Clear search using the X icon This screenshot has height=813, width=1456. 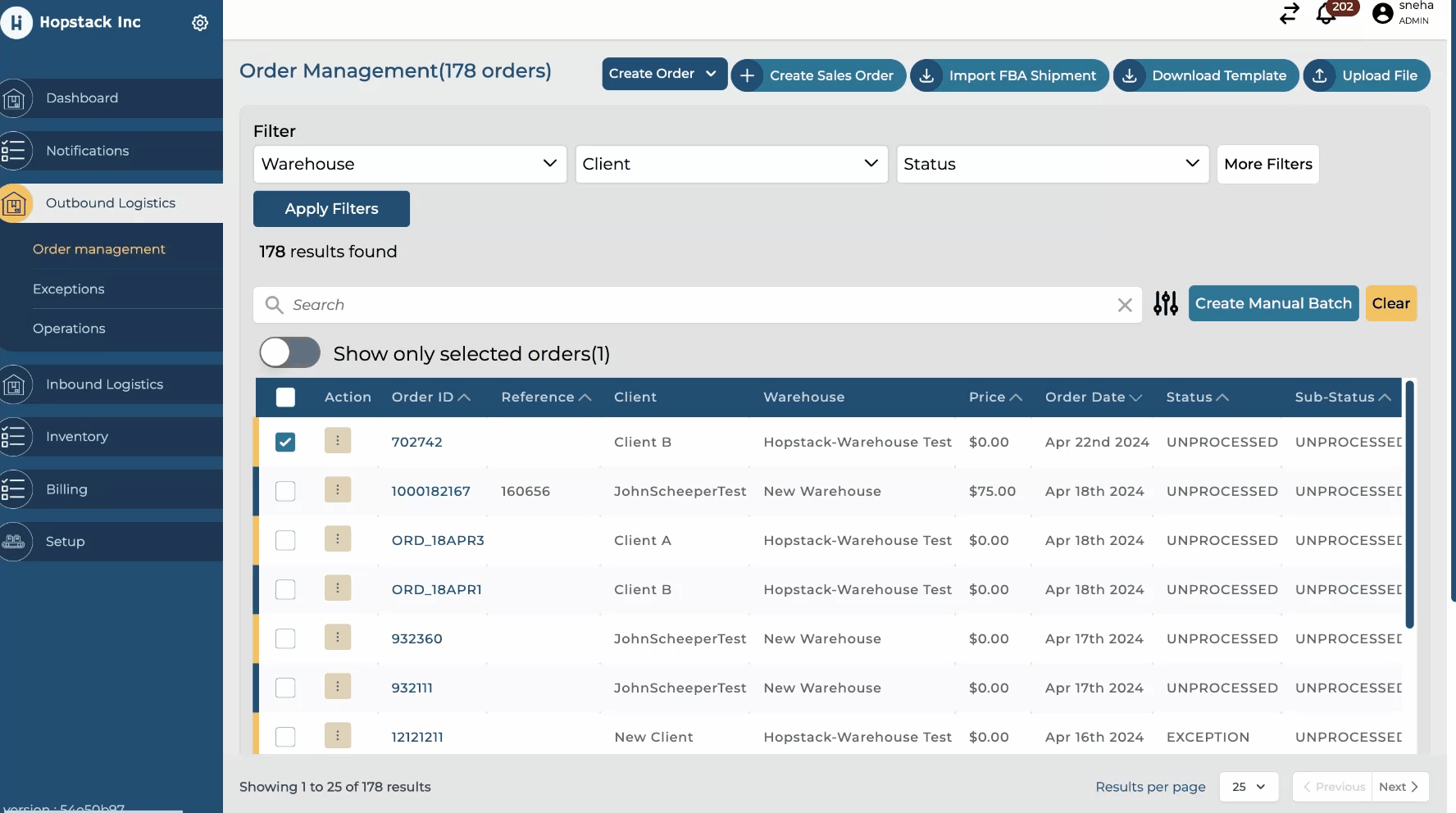(x=1125, y=305)
